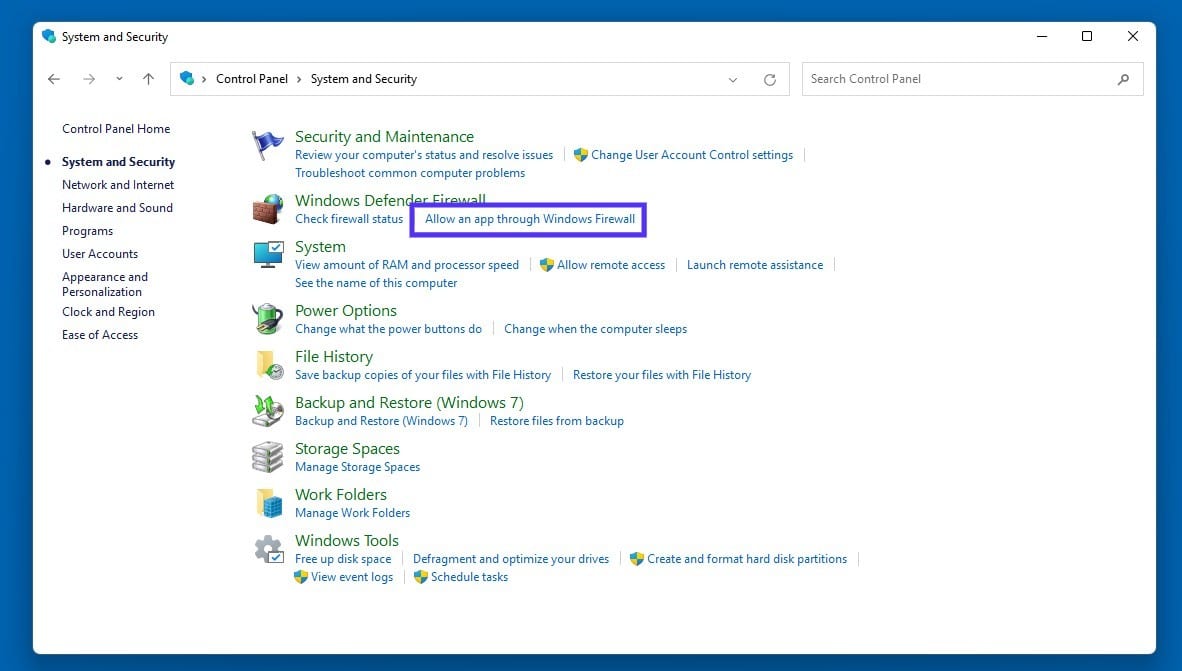
Task: Select the System monitor icon
Action: (267, 254)
